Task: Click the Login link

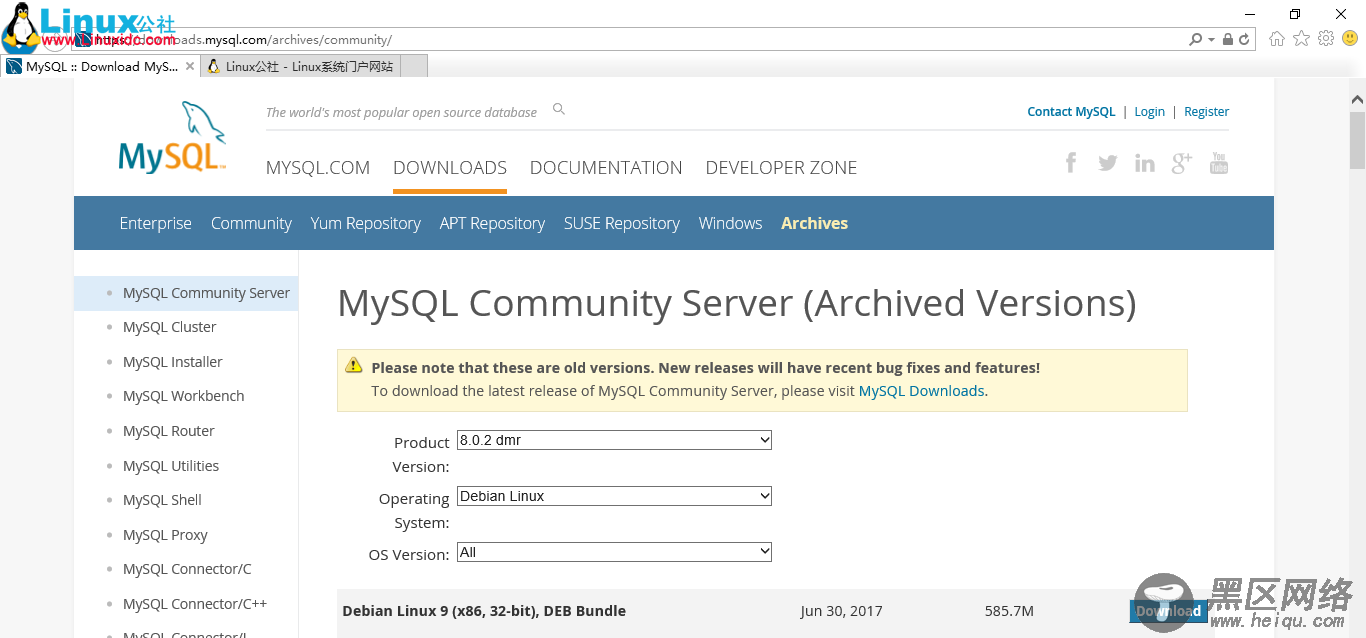Action: pyautogui.click(x=1149, y=112)
